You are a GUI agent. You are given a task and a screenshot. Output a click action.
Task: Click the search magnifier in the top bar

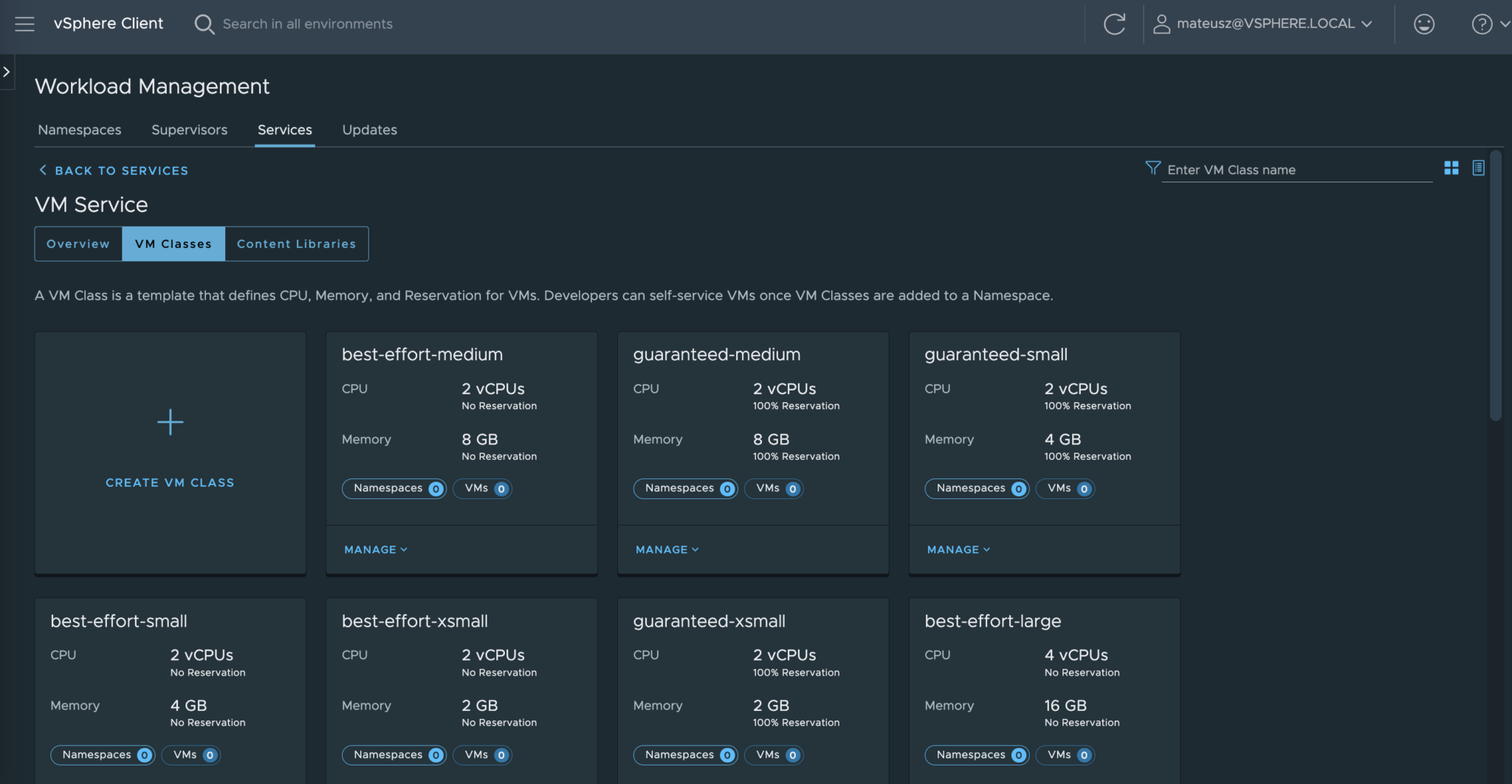click(x=205, y=24)
